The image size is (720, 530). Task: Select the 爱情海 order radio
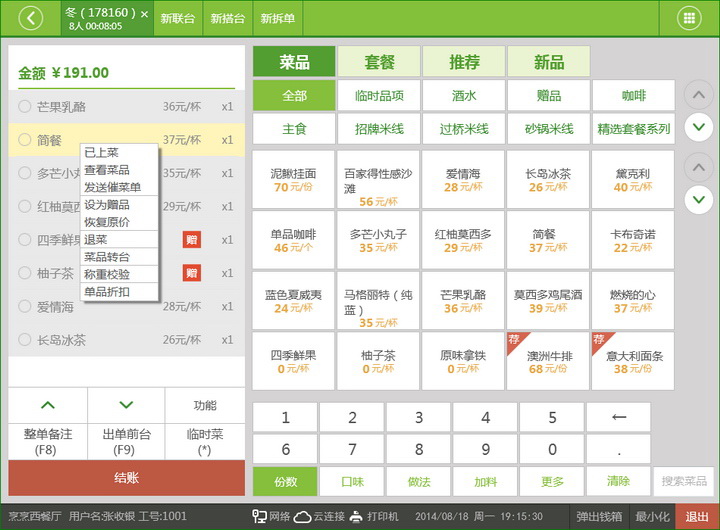(x=24, y=306)
